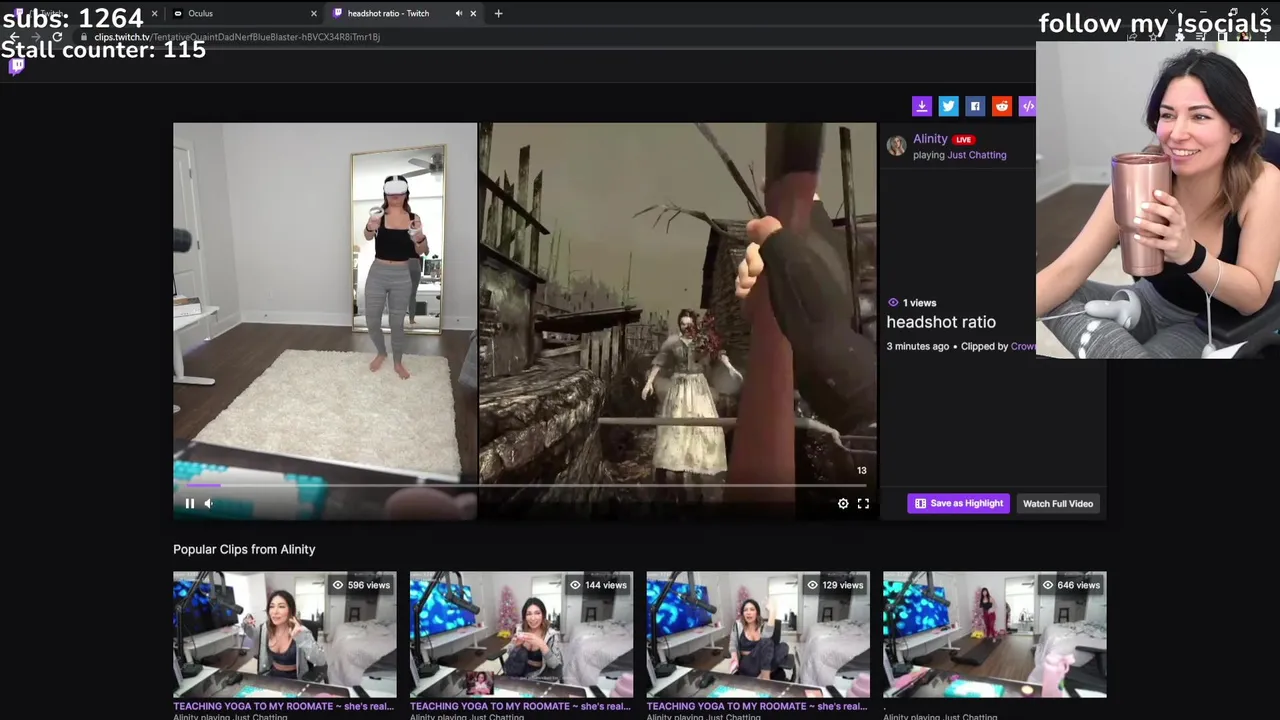The width and height of the screenshot is (1280, 720).
Task: Click the browser reload button
Action: (x=57, y=37)
